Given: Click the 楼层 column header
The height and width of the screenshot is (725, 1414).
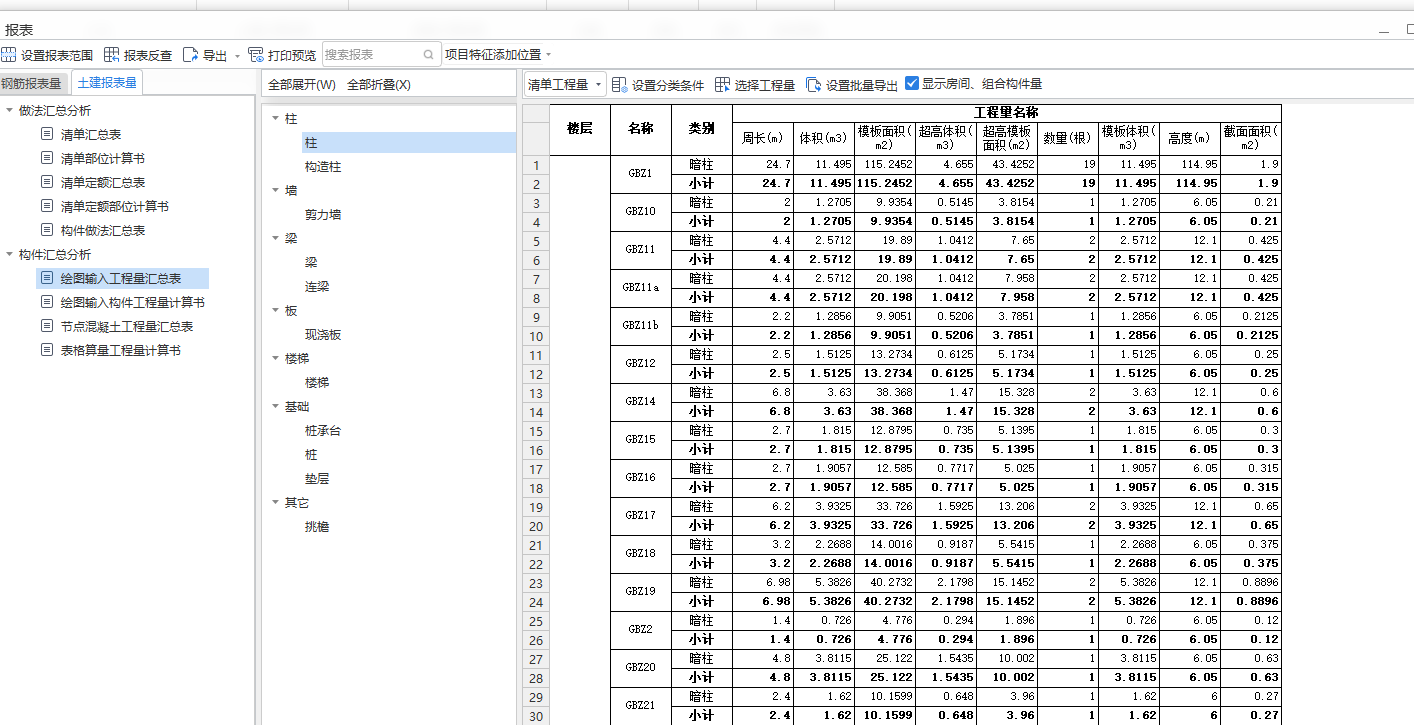Looking at the screenshot, I should pos(580,128).
